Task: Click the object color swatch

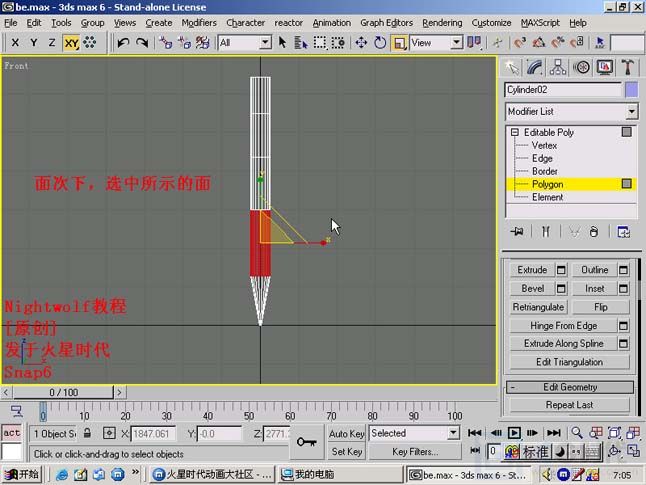Action: 631,89
